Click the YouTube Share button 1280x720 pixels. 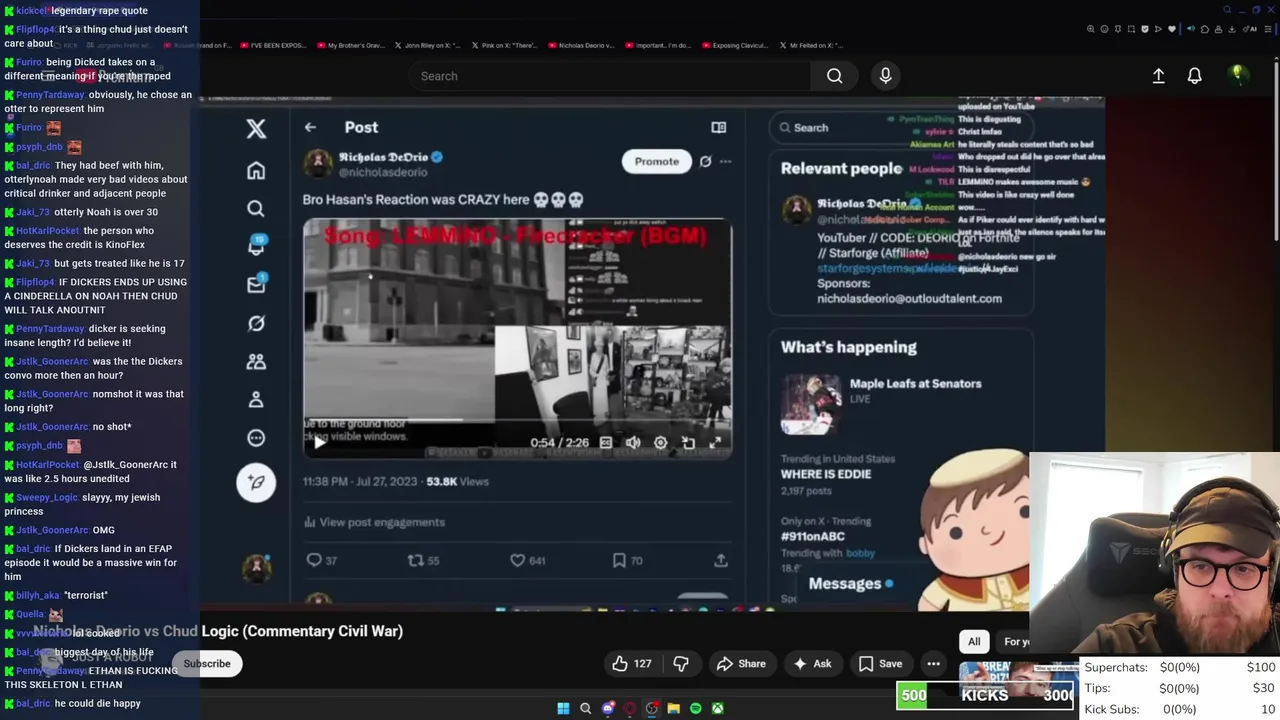tap(741, 663)
